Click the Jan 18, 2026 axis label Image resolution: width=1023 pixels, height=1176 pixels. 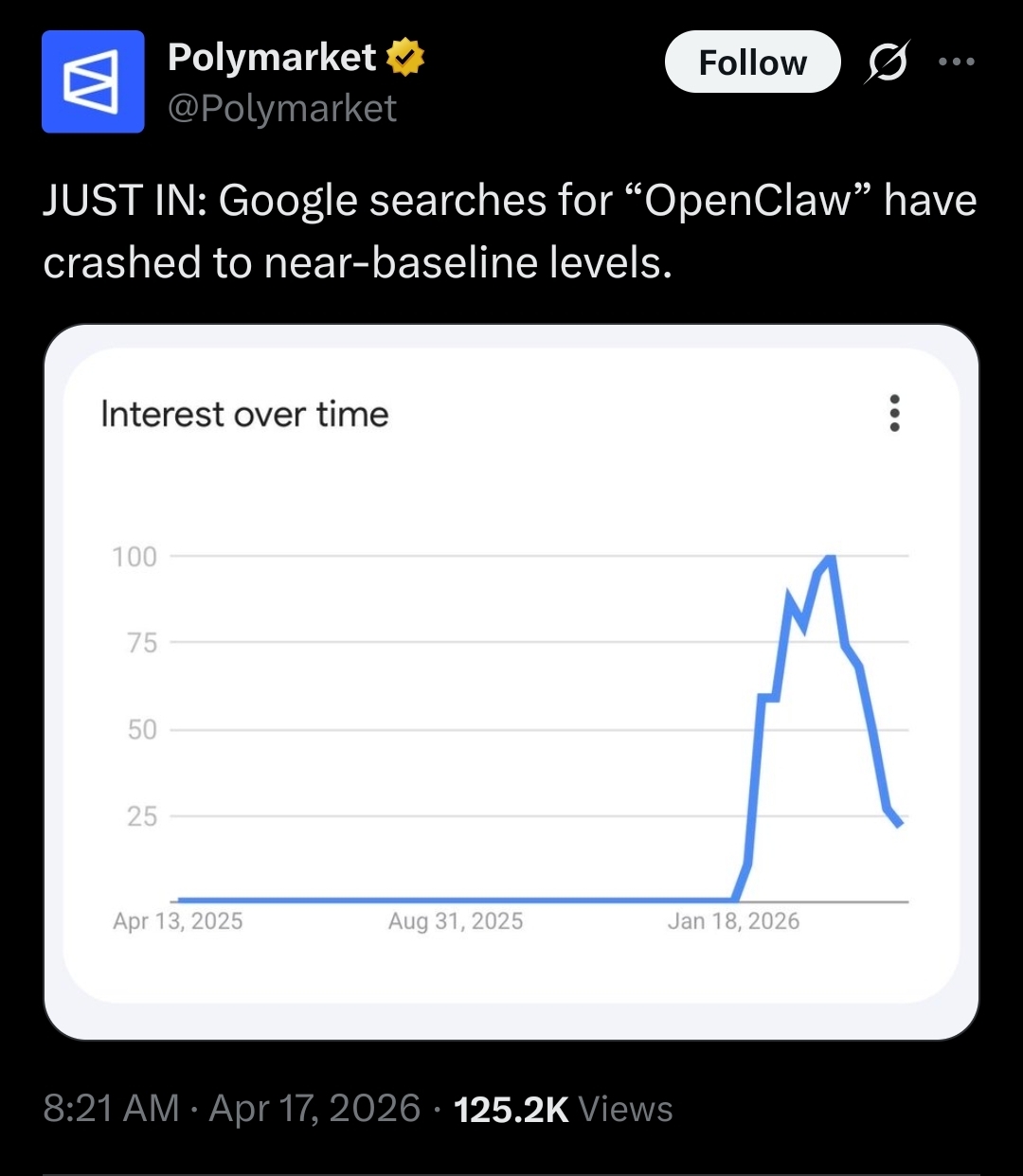point(733,921)
